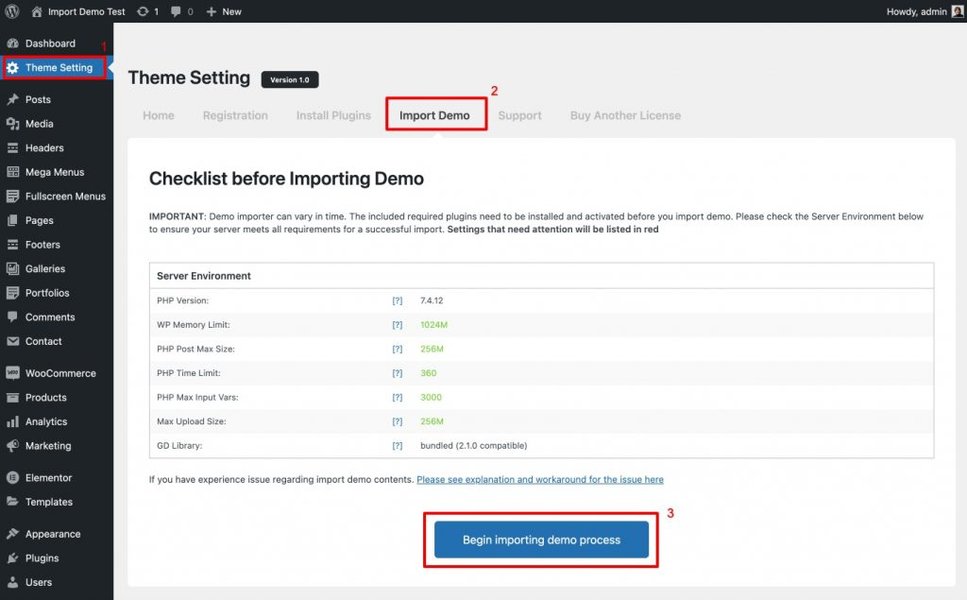The width and height of the screenshot is (967, 600).
Task: Click the WordPress logo icon
Action: coord(12,11)
